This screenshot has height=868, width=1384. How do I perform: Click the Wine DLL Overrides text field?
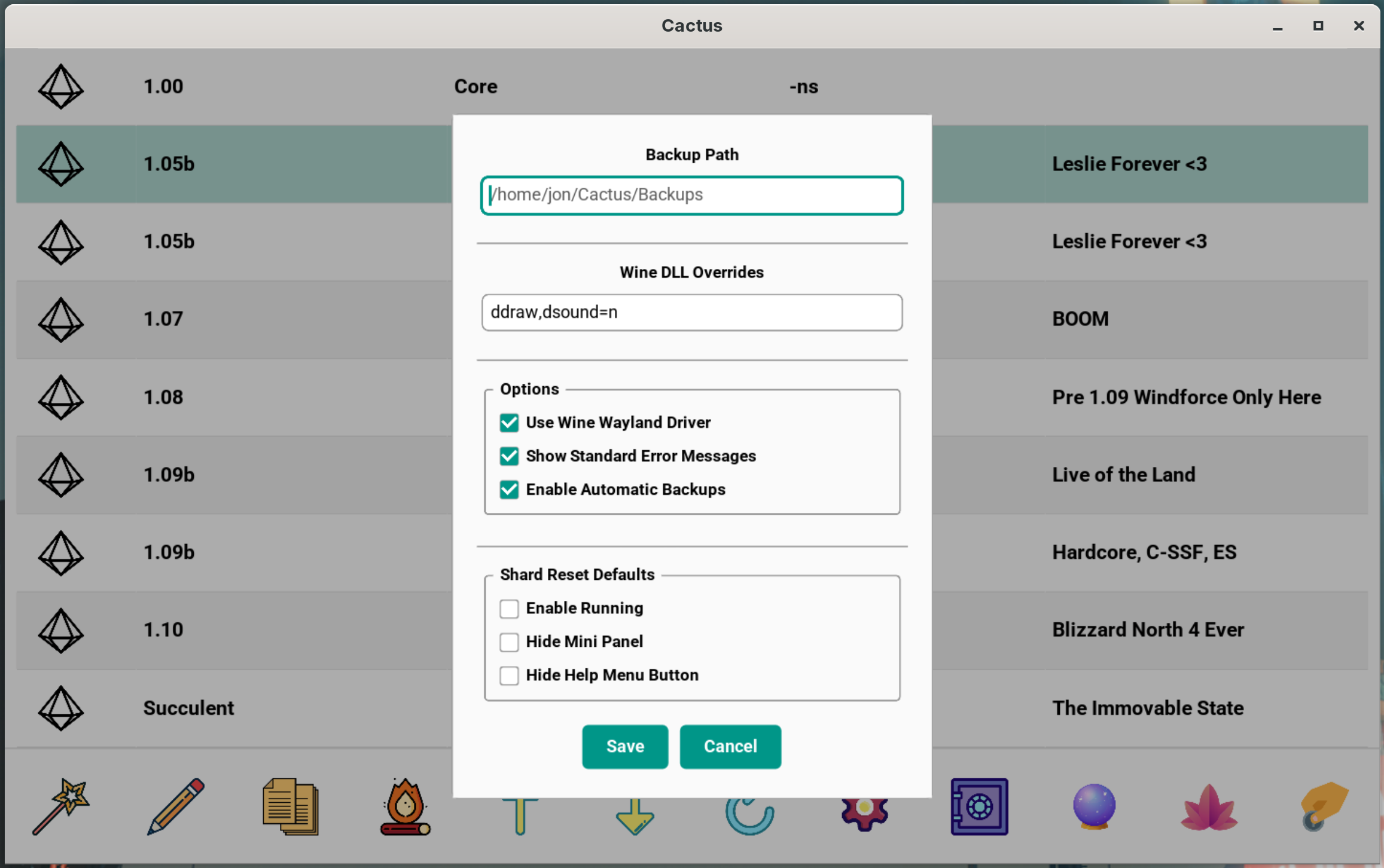692,313
